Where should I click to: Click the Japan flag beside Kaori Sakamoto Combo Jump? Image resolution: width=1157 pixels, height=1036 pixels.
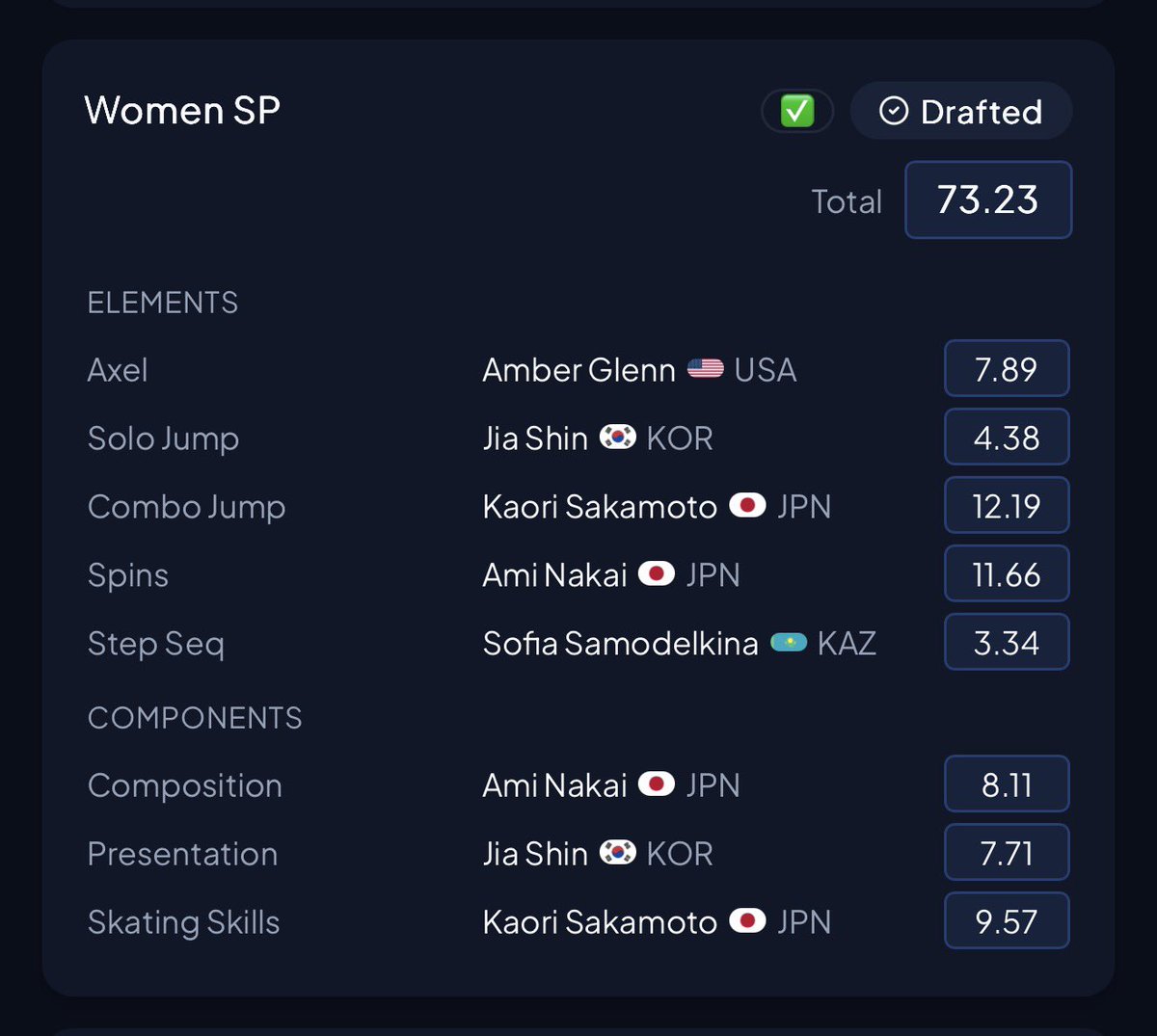748,506
